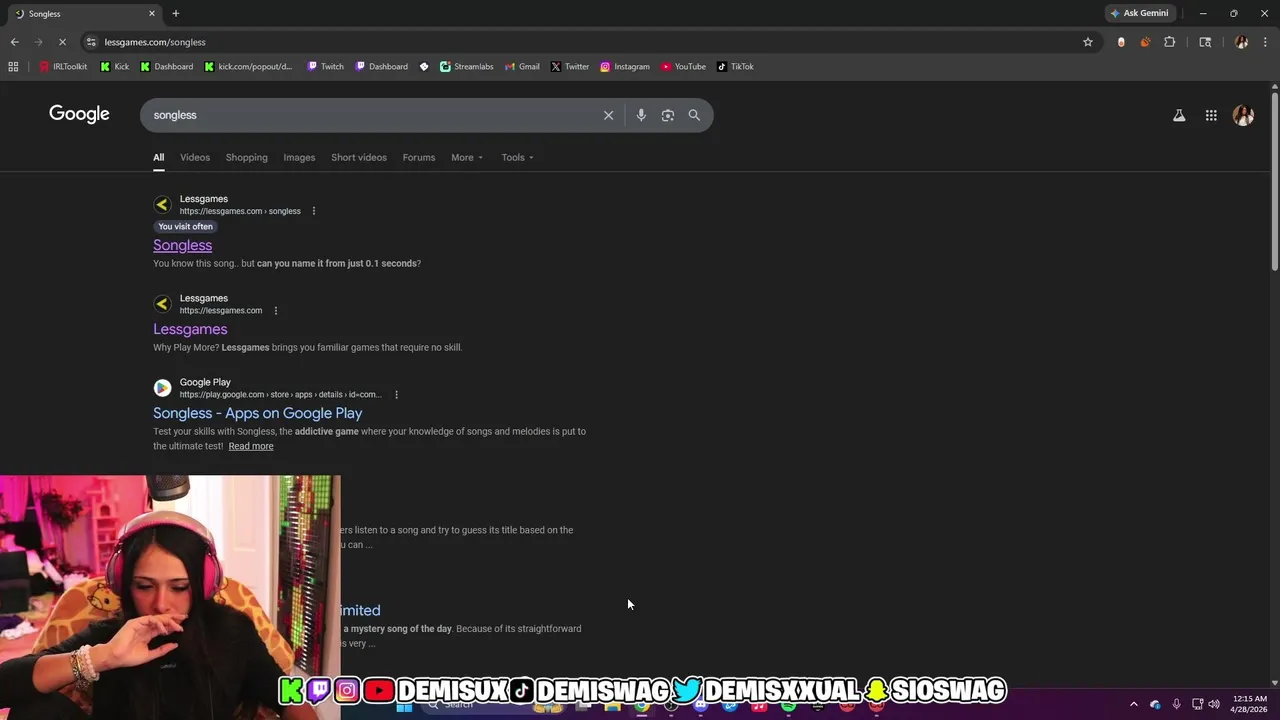Screen dimensions: 1280x720
Task: Expand the Tools dropdown
Action: (517, 157)
